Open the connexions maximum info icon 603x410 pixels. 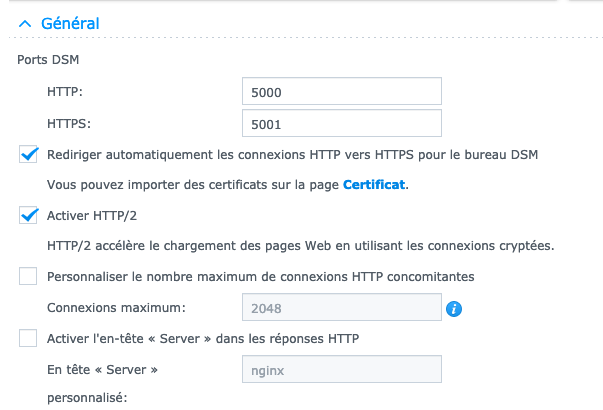[454, 308]
